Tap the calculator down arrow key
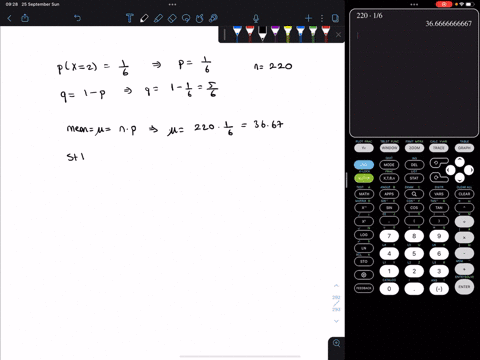 pos(460,179)
